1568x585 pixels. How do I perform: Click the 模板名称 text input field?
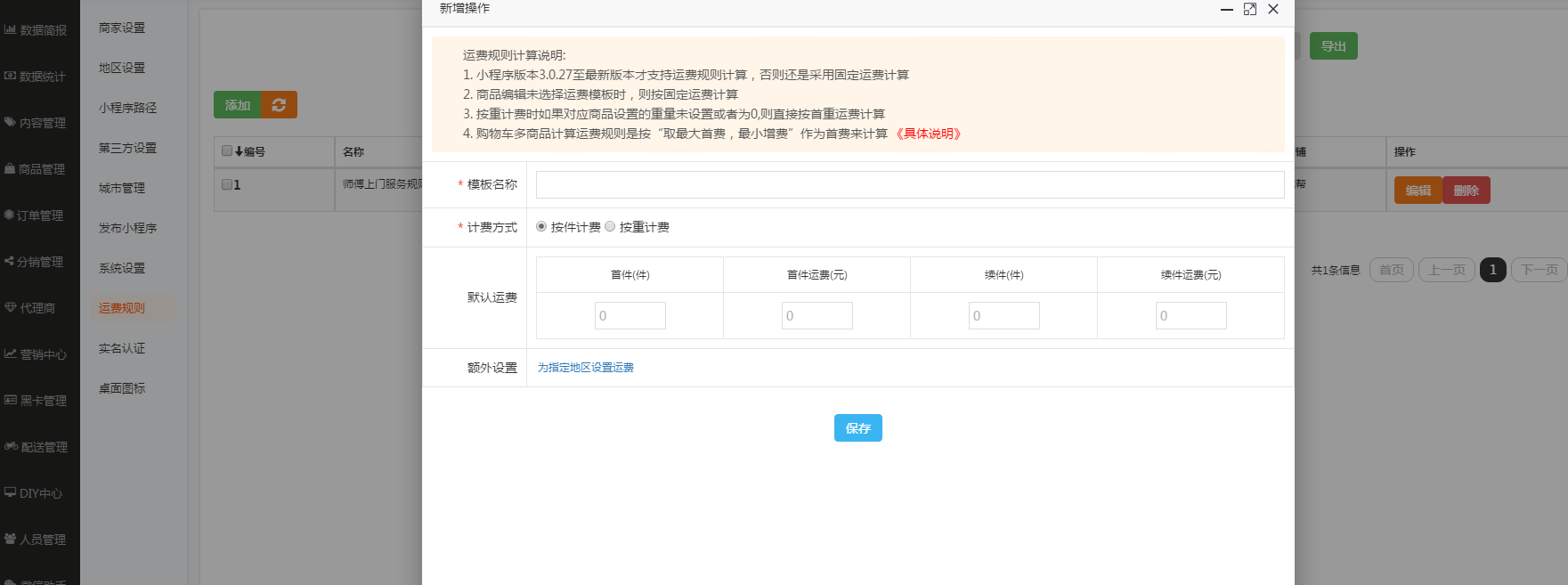coord(909,184)
